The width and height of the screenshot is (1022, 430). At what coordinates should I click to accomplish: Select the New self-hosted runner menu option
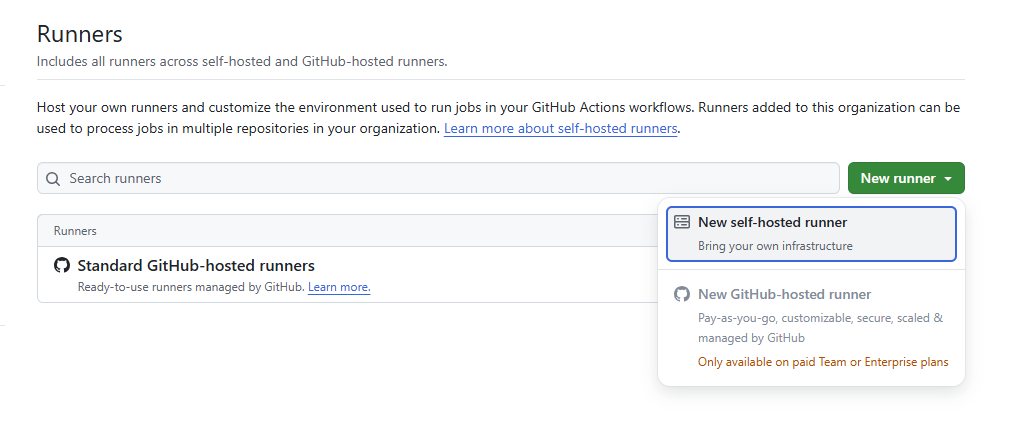pyautogui.click(x=811, y=234)
